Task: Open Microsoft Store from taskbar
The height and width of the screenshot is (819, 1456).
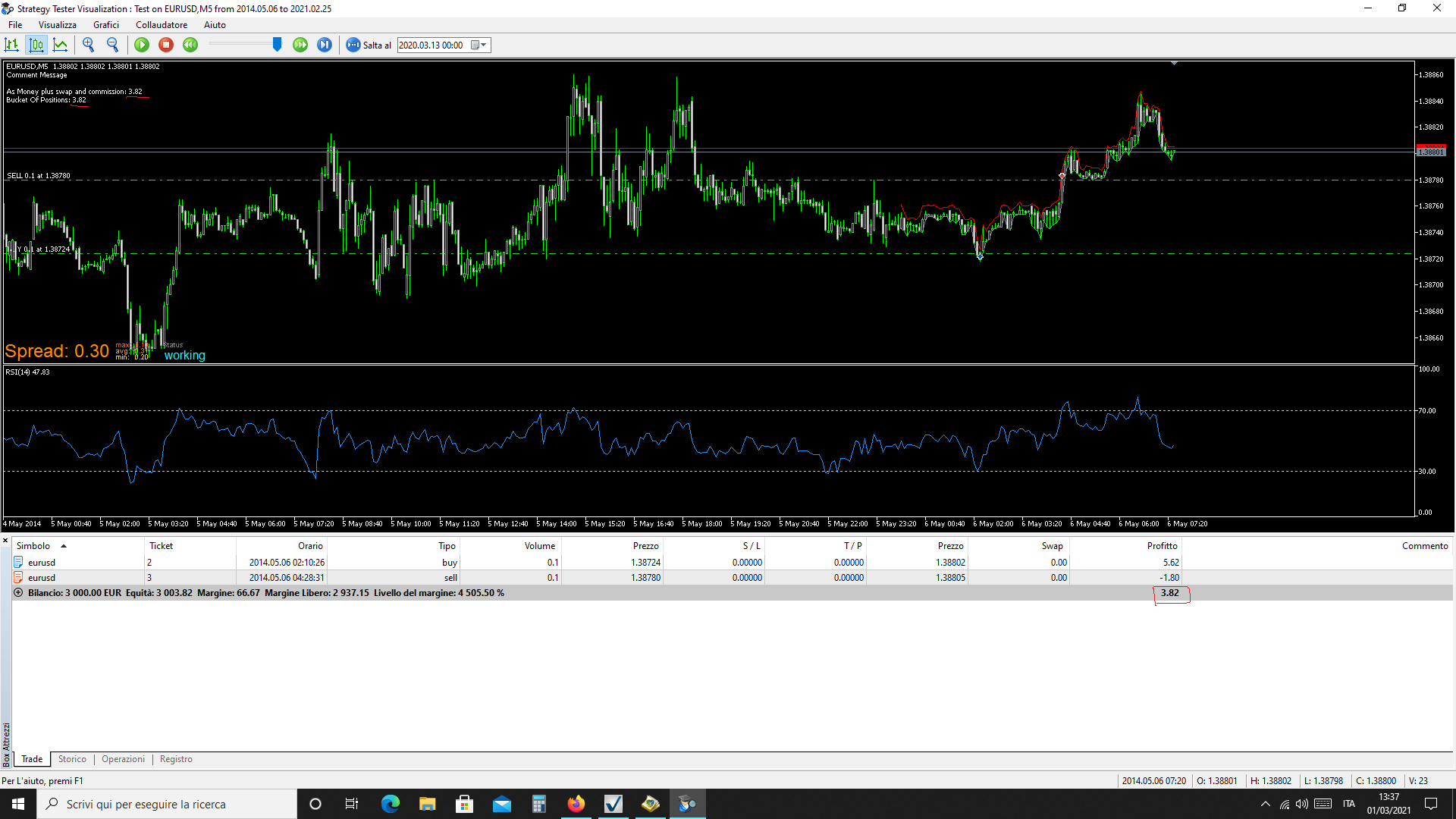Action: tap(465, 804)
